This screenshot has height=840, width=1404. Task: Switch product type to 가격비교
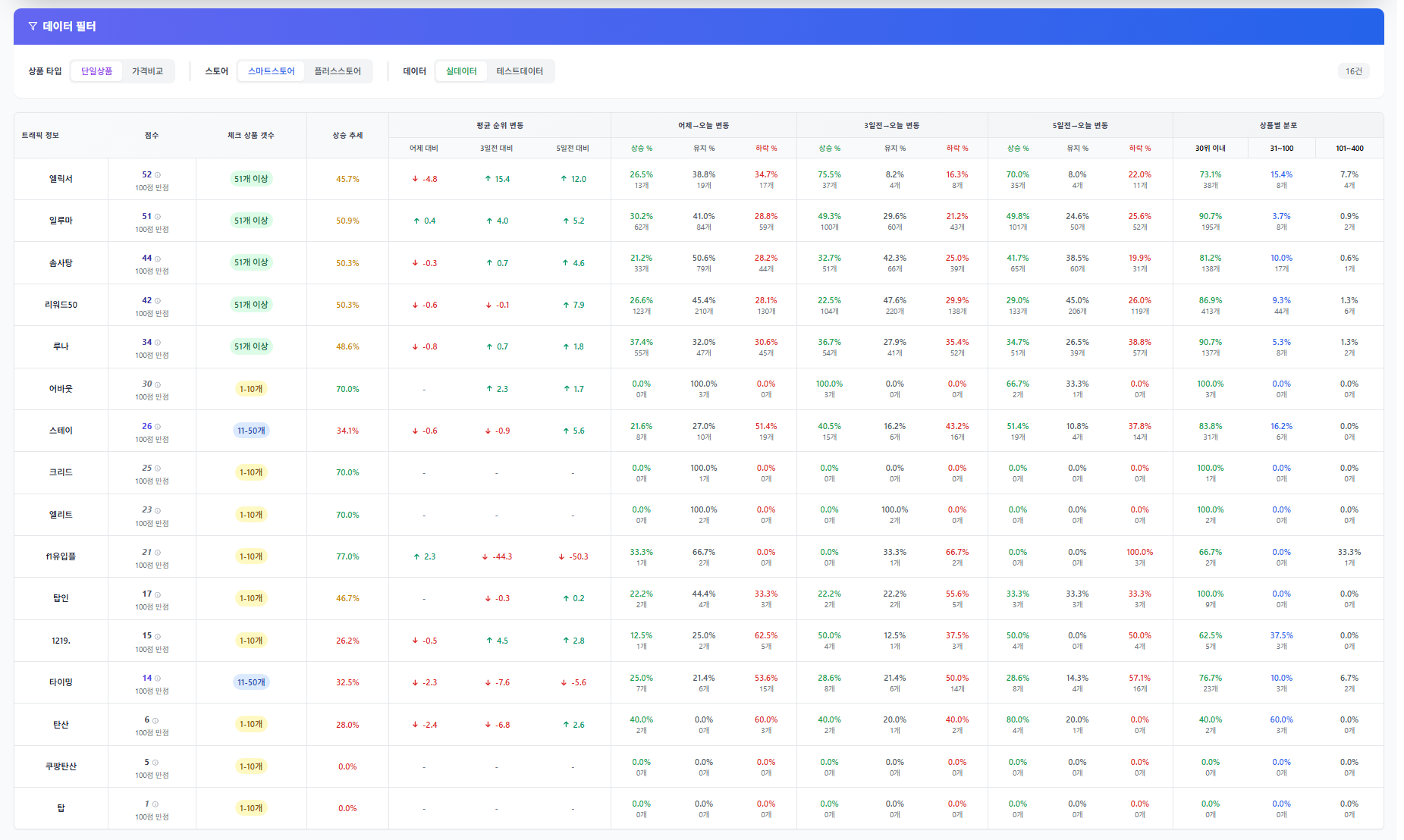tap(148, 71)
